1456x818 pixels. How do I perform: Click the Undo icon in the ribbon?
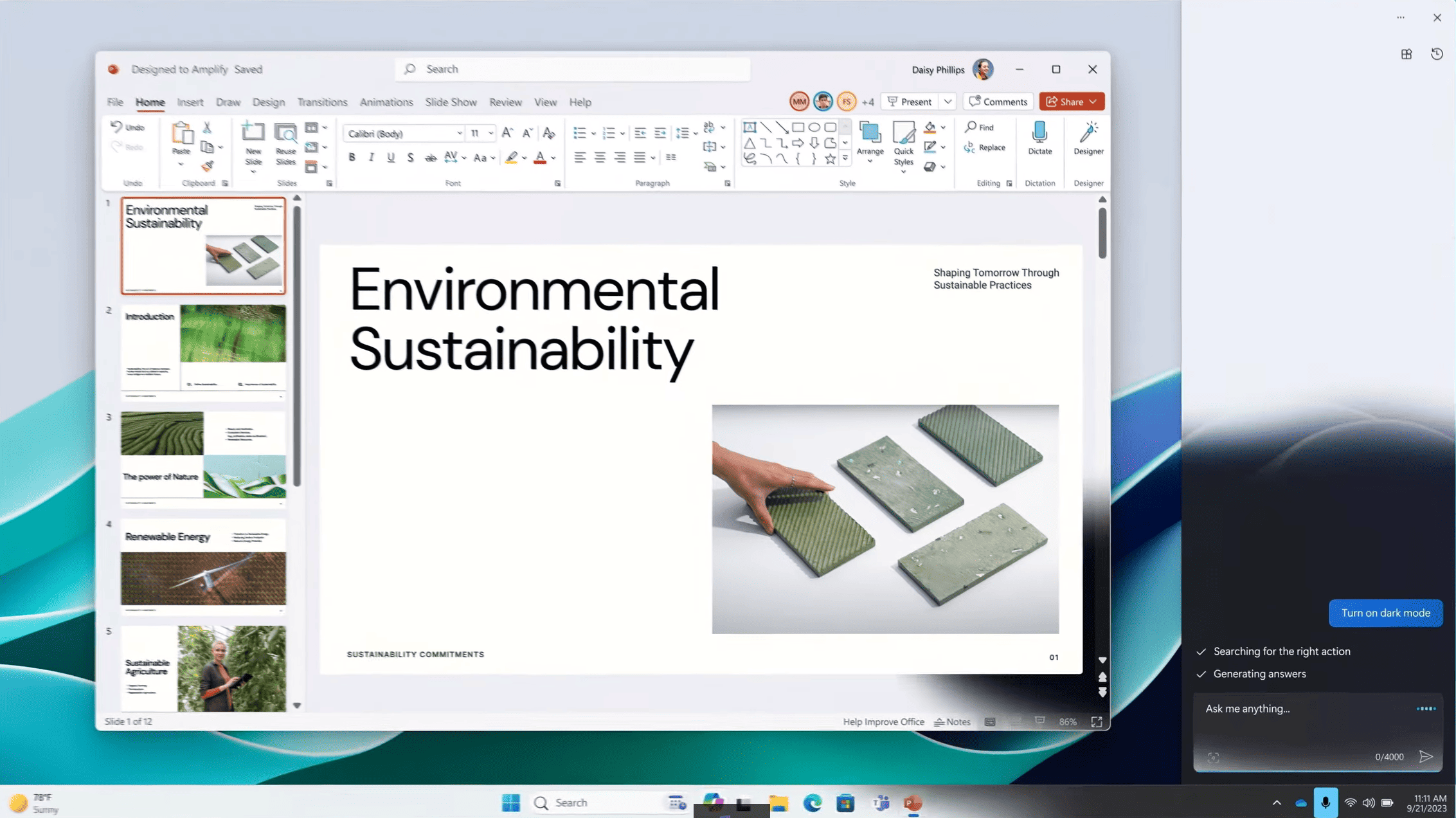tap(116, 127)
